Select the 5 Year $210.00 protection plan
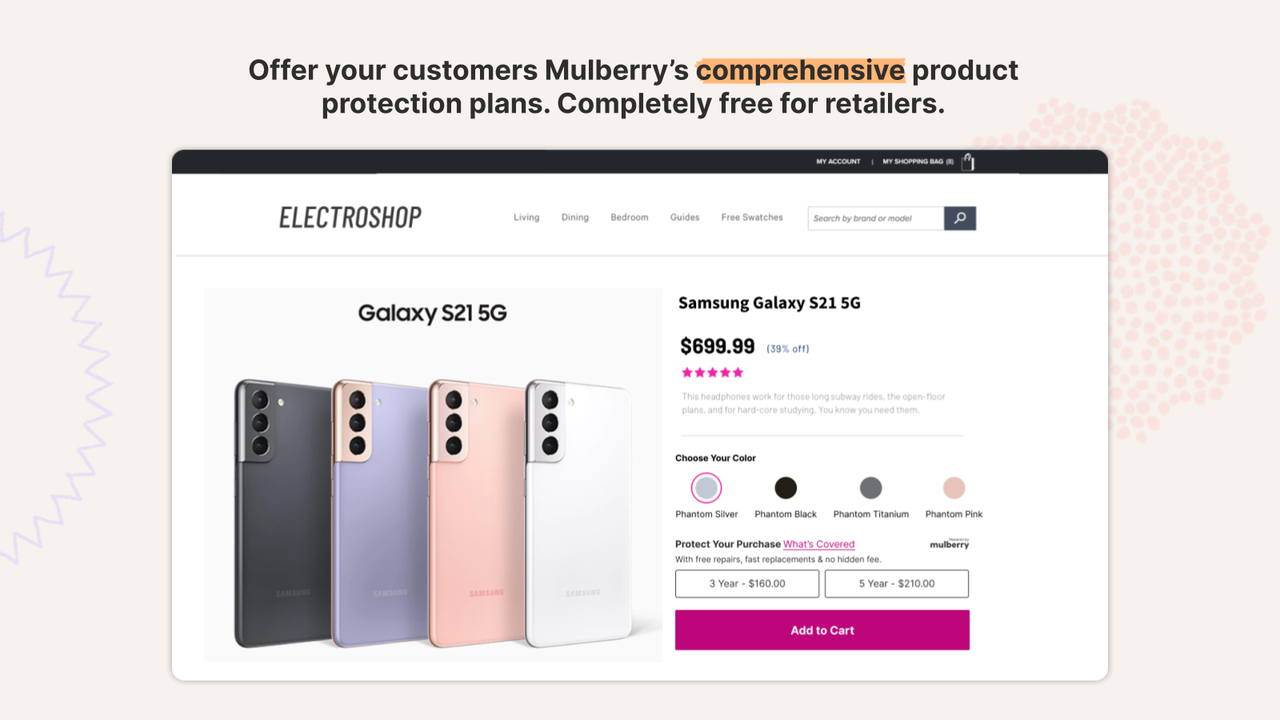This screenshot has width=1280, height=720. point(896,583)
